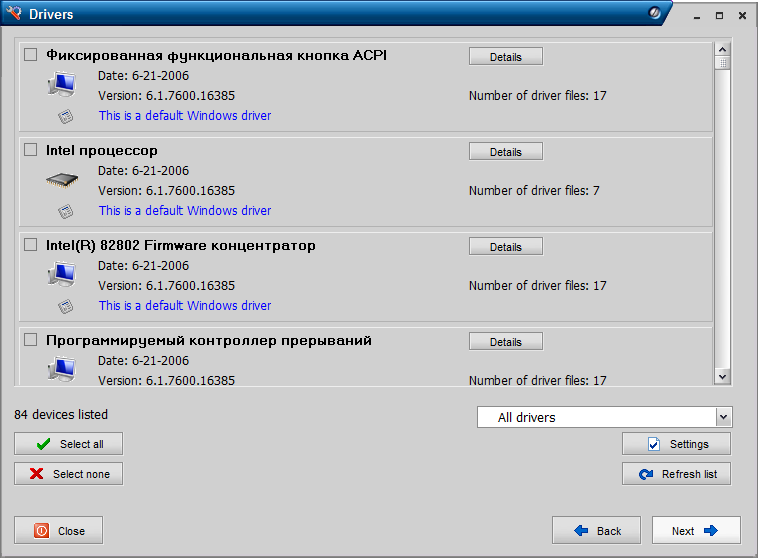Click the Version text under Intel процессор
The image size is (758, 558).
pos(166,191)
